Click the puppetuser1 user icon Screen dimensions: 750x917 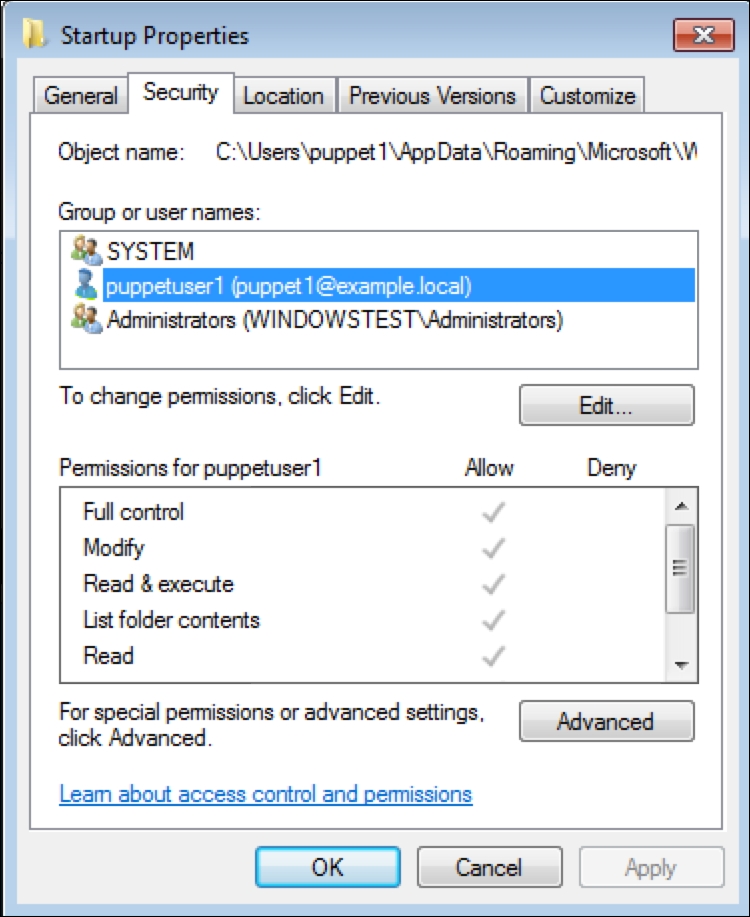coord(86,285)
